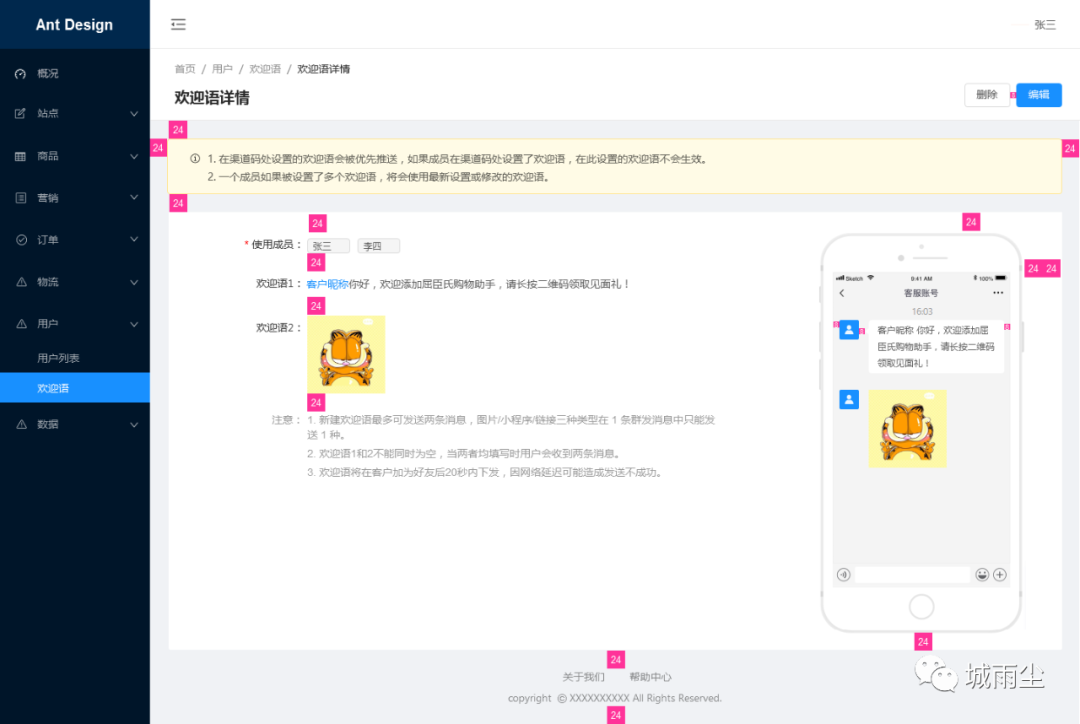Click the 删除 button

(x=987, y=95)
